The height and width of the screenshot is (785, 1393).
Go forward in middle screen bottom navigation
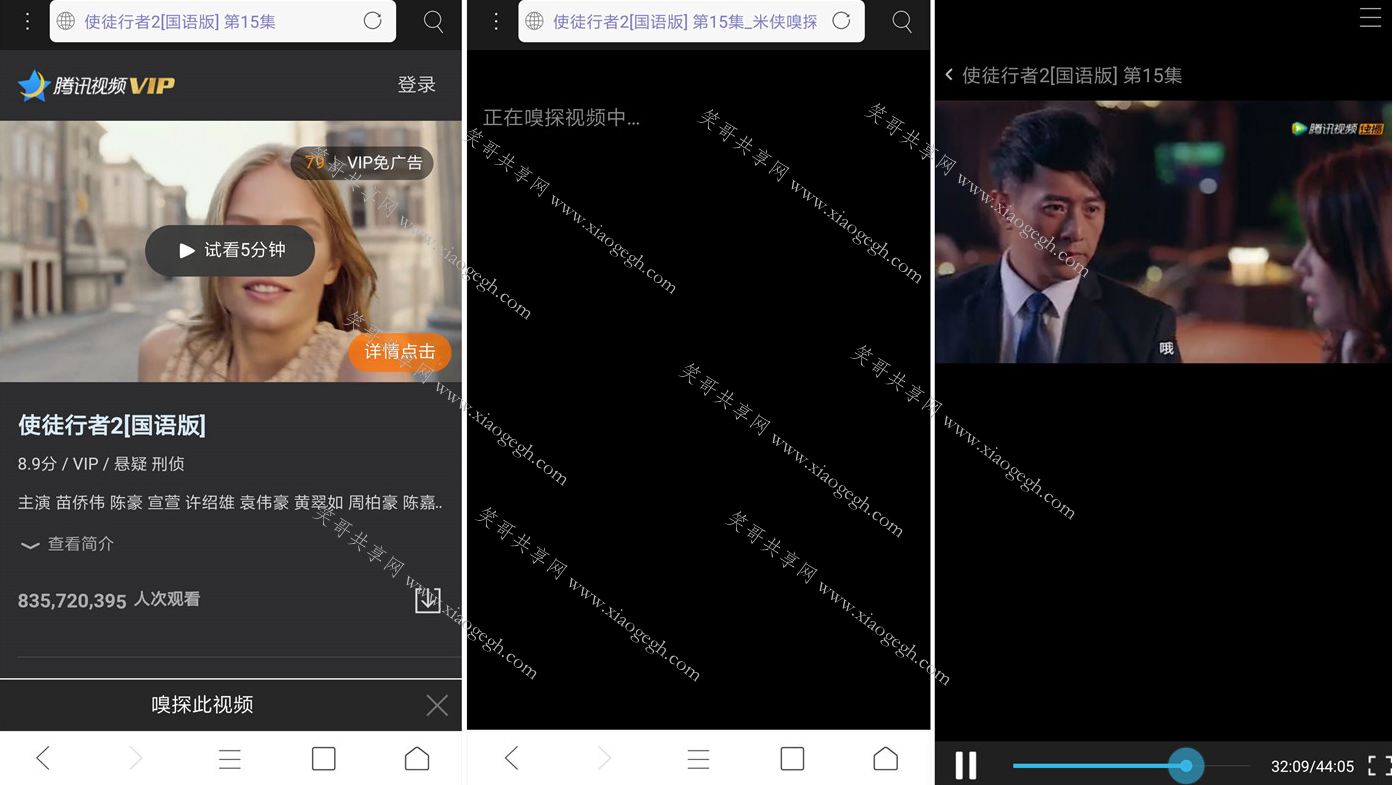click(x=605, y=758)
